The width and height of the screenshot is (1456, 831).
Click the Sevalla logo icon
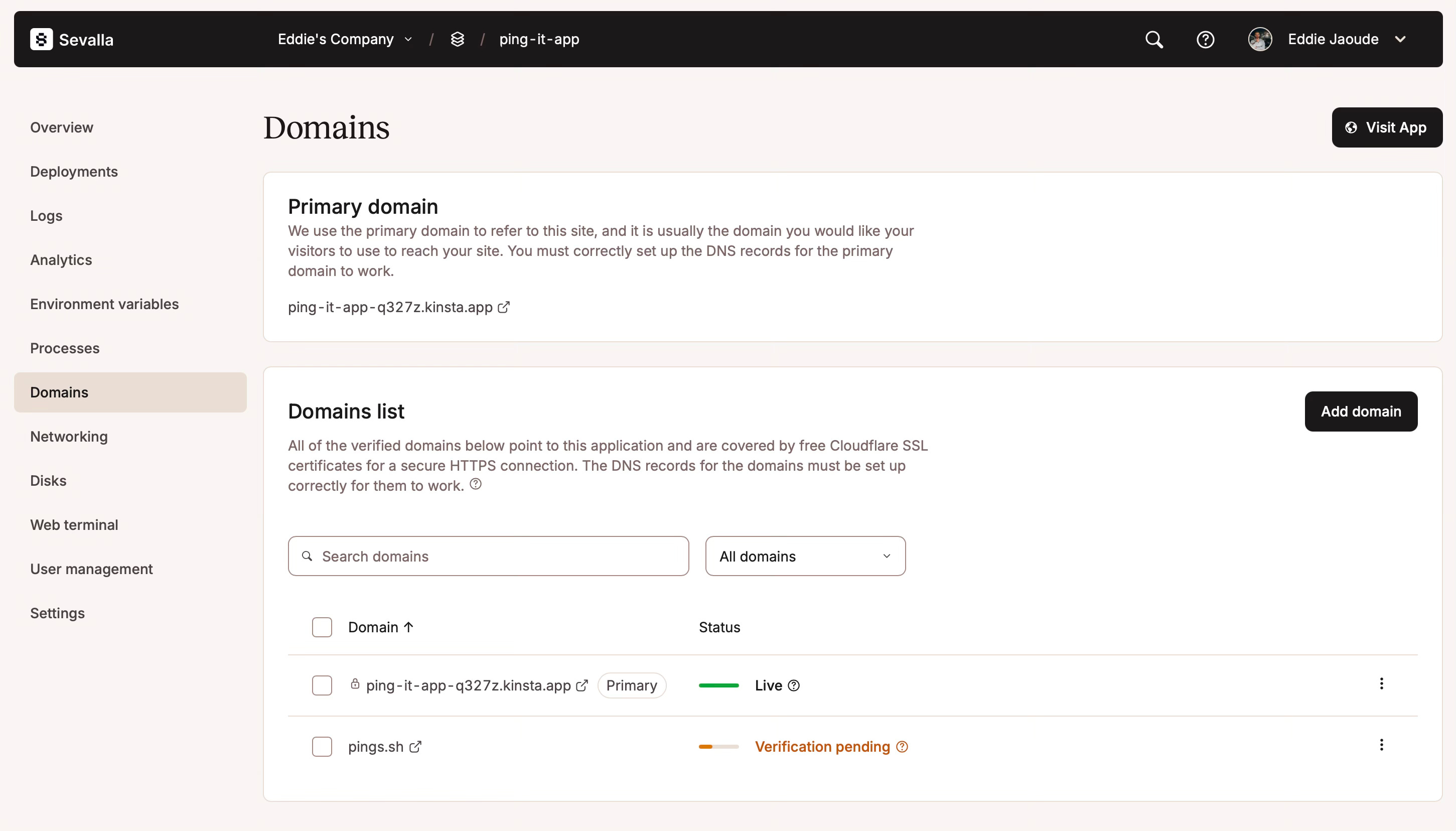point(41,39)
